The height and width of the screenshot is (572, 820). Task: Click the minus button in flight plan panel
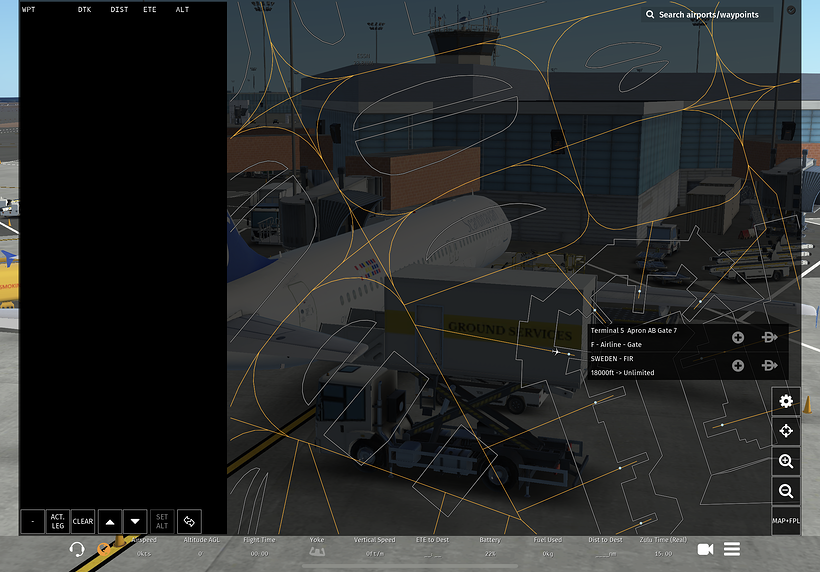[32, 521]
